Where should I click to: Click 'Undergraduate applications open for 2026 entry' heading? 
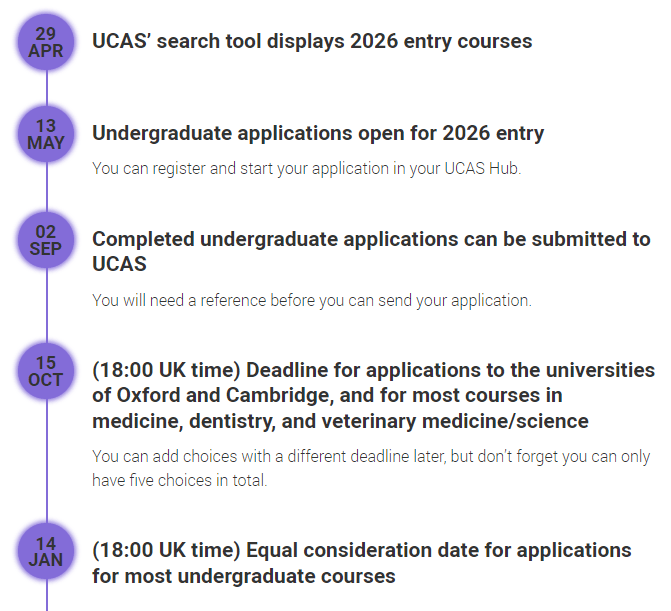coord(318,133)
